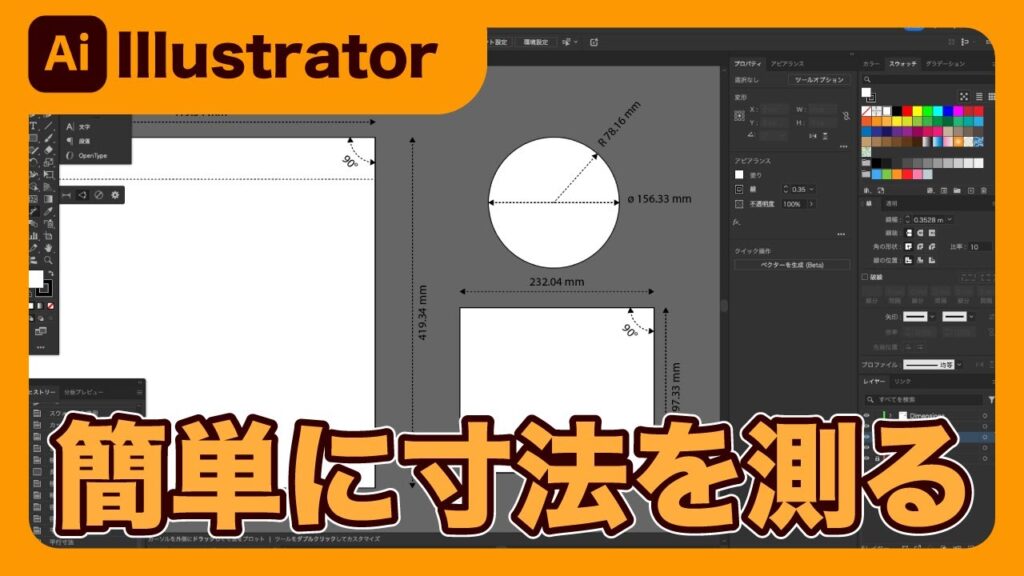Choose the distance dimension tool in flyout
This screenshot has width=1024, height=576.
pos(66,195)
